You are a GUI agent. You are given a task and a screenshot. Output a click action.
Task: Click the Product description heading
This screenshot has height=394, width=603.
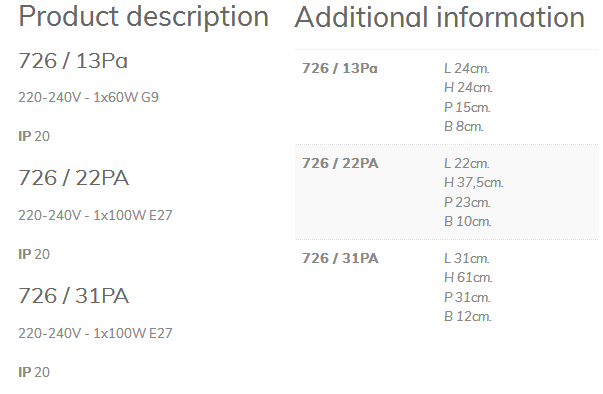click(143, 17)
